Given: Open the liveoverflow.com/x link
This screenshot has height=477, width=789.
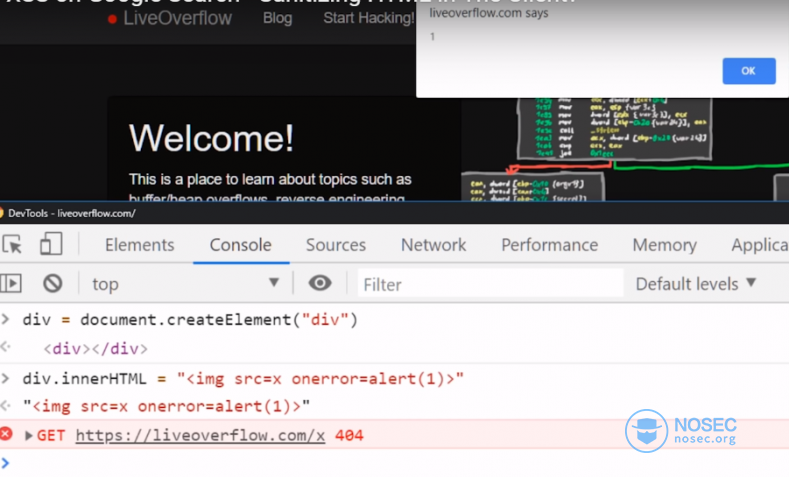Looking at the screenshot, I should point(200,435).
